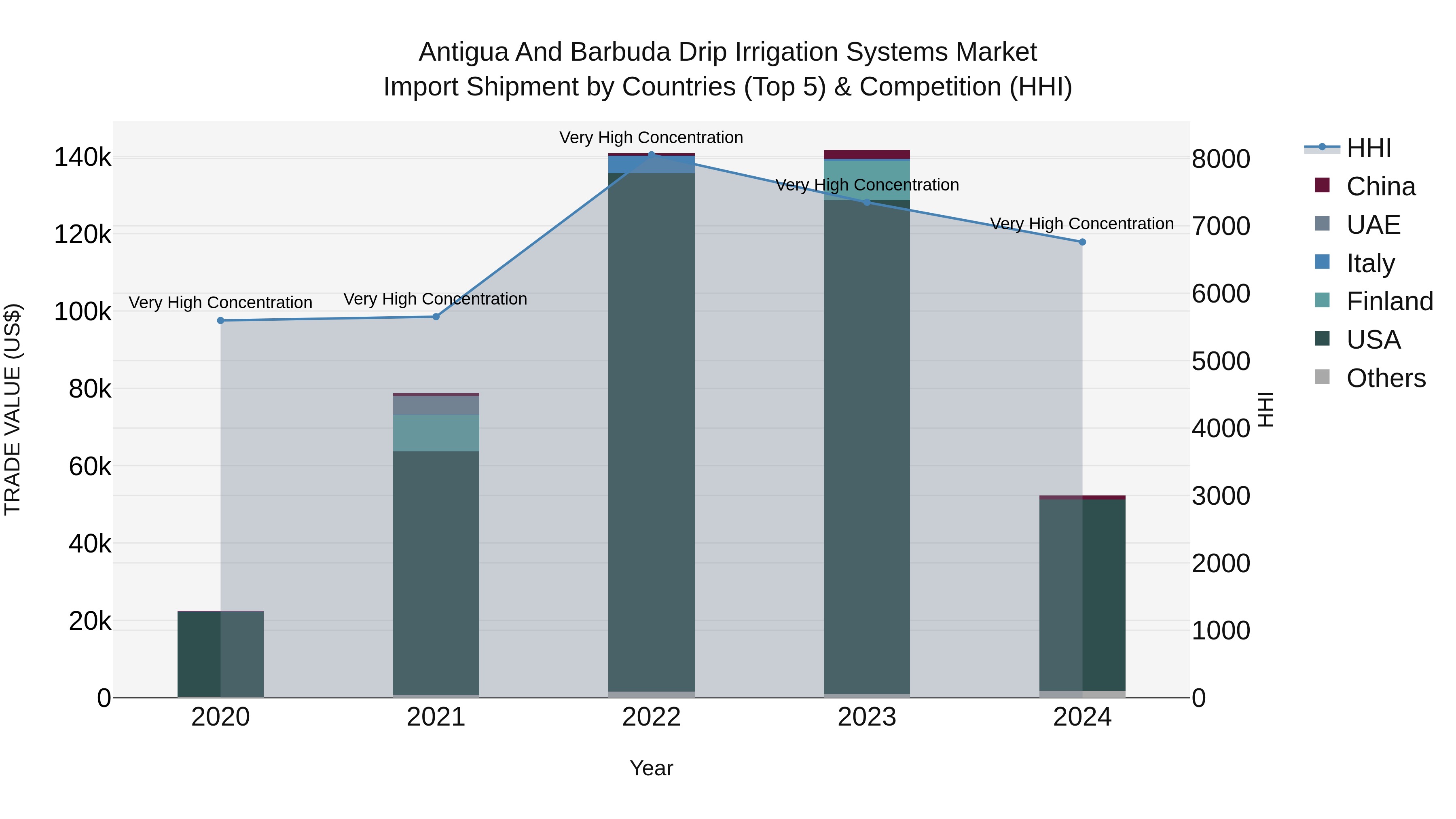Image resolution: width=1456 pixels, height=819 pixels.
Task: Click the Italy bar segment for 2022
Action: 651,164
